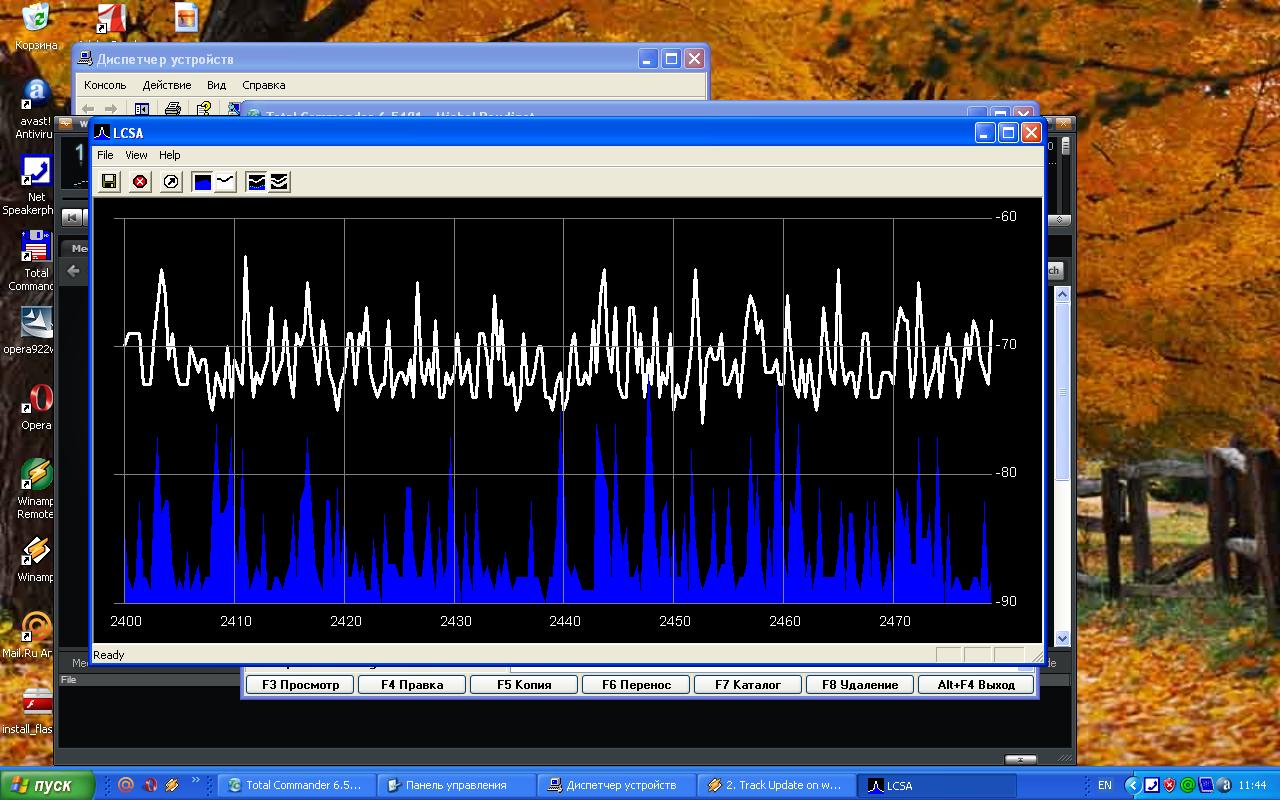Click the circled arrow toolbar icon
This screenshot has width=1280, height=800.
tap(171, 181)
